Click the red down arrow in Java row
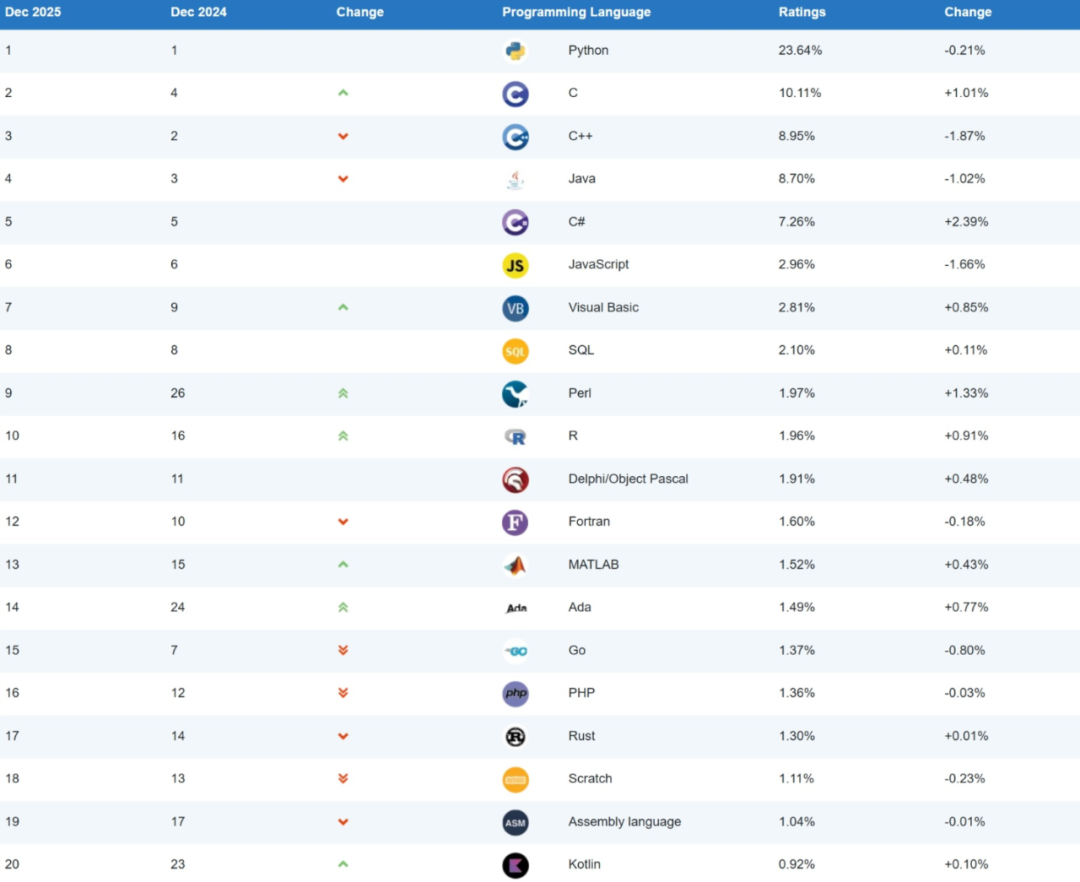The image size is (1080, 882). click(x=343, y=179)
